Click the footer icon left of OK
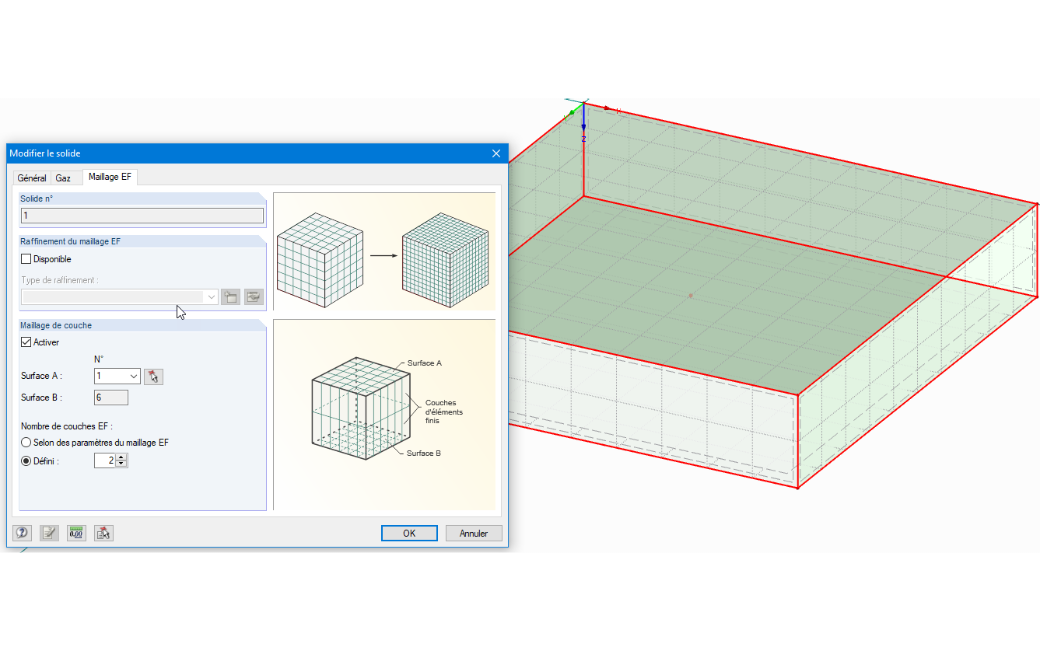Viewport: 1040px width, 651px height. pyautogui.click(x=103, y=533)
